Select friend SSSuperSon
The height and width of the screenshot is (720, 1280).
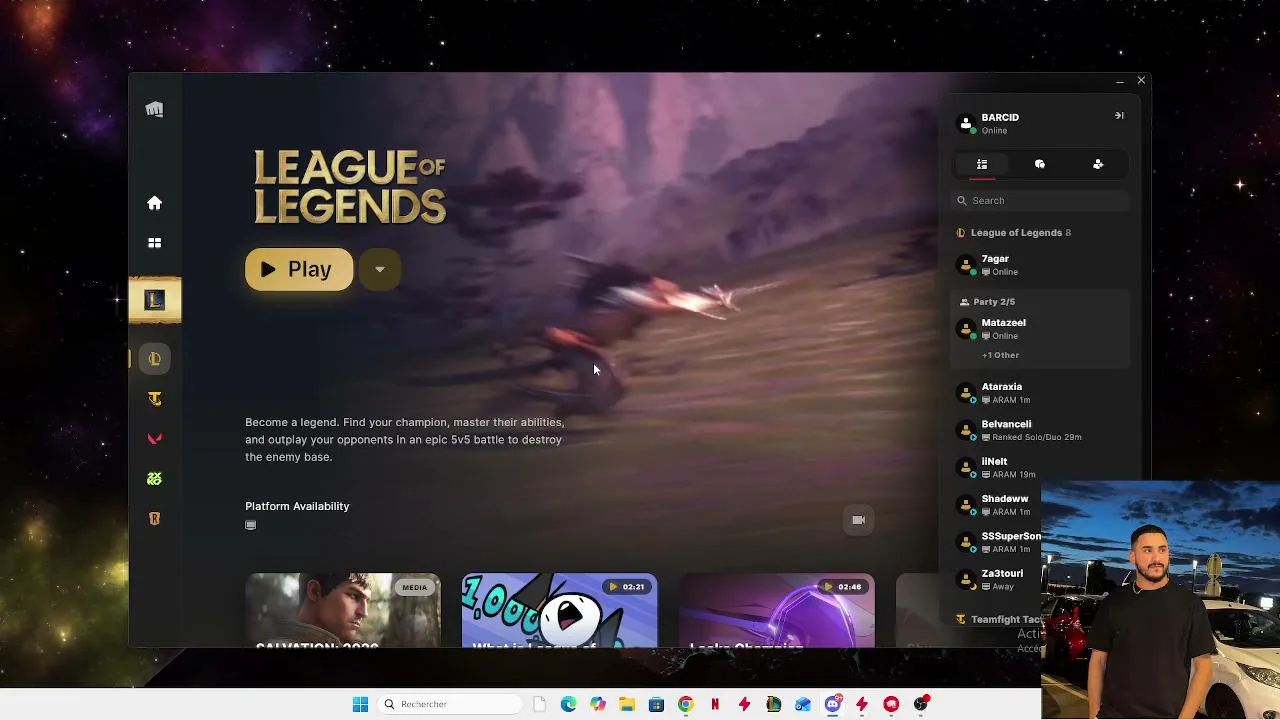click(x=996, y=542)
